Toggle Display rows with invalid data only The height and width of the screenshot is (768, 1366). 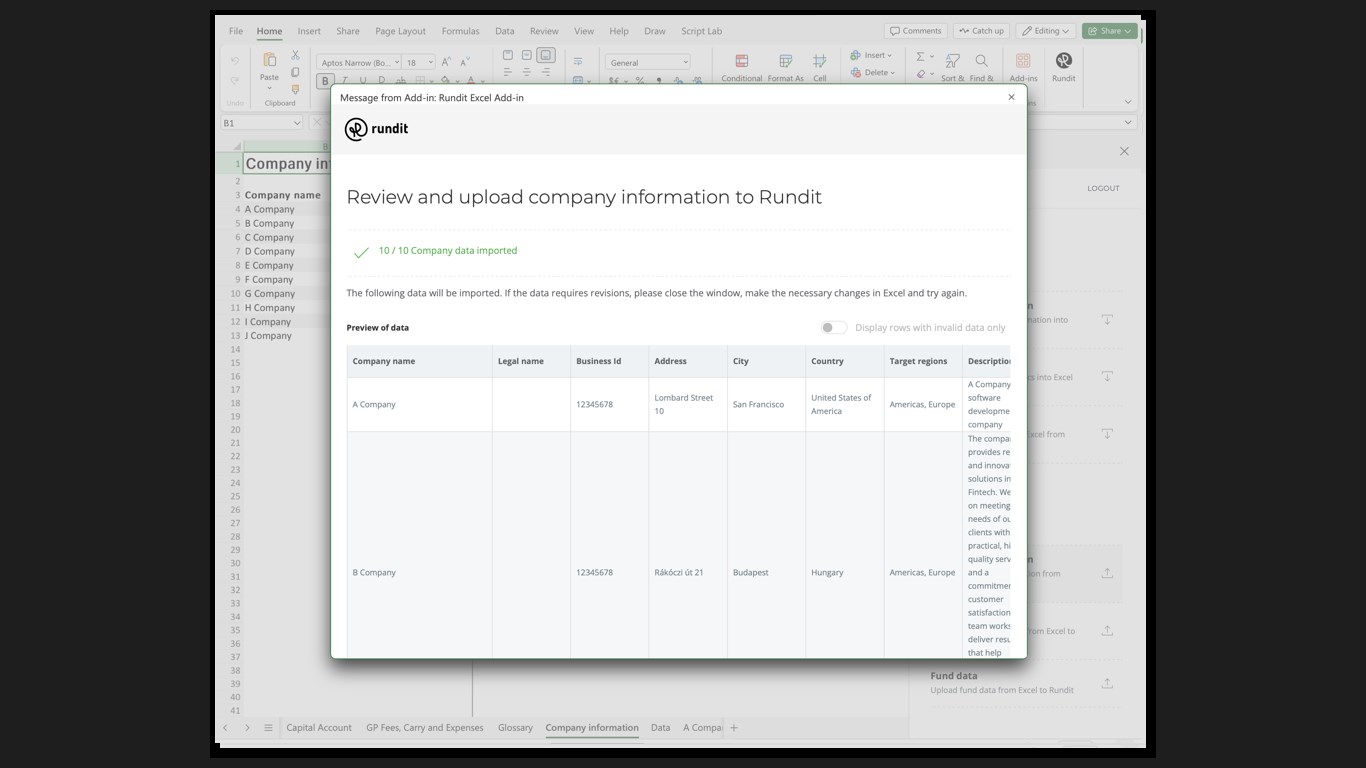[x=833, y=328]
